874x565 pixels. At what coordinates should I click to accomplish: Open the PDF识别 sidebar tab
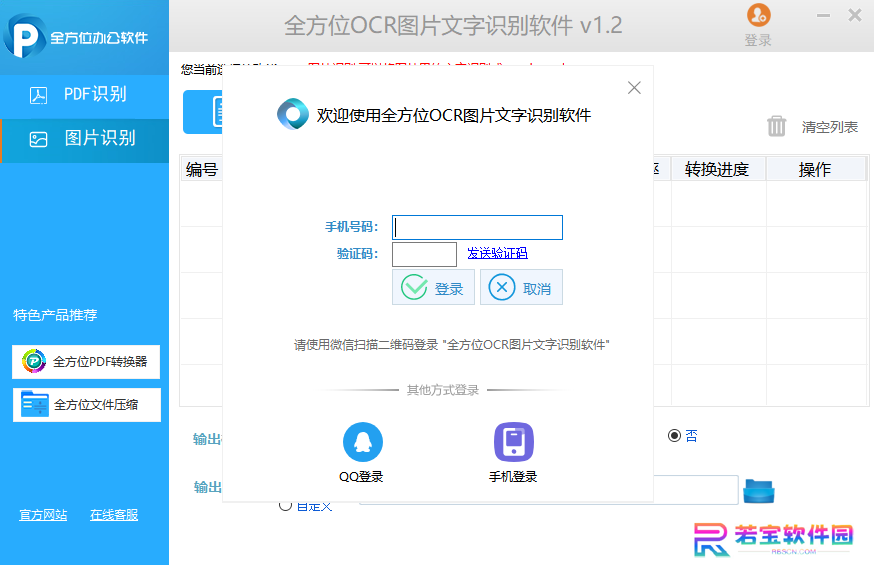coord(84,95)
